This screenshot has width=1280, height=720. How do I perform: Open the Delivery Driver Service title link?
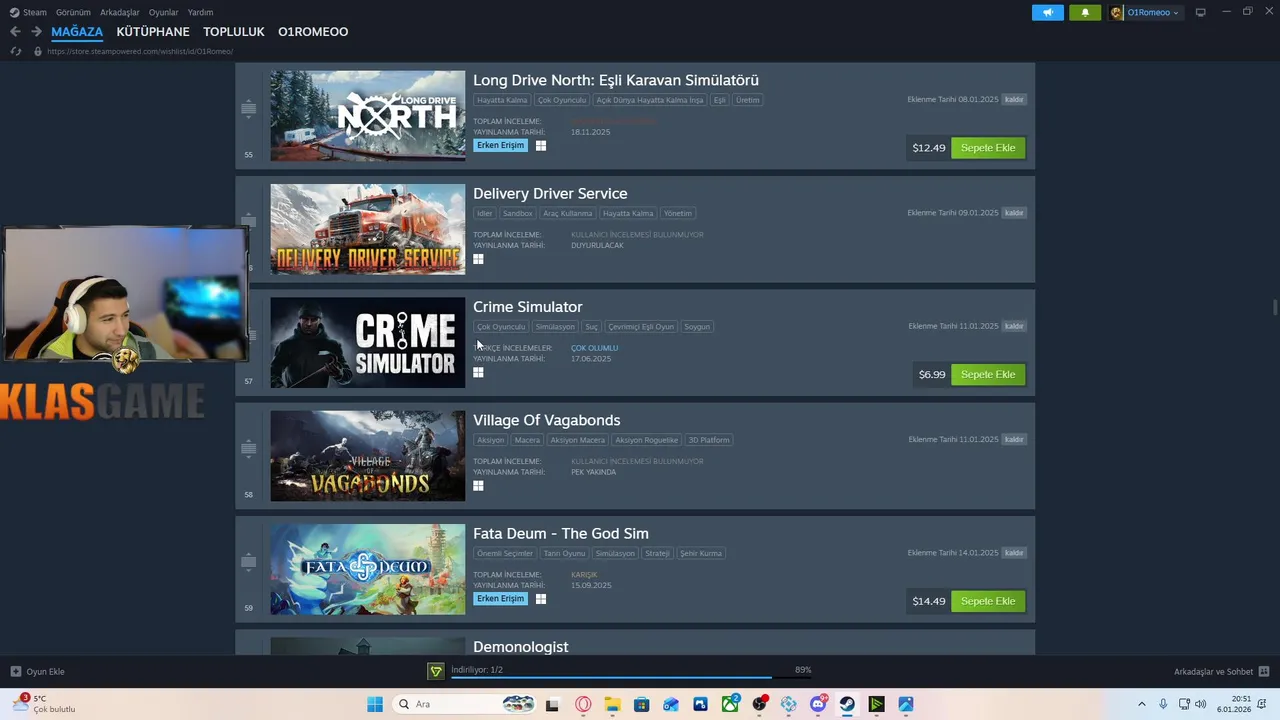tap(550, 193)
